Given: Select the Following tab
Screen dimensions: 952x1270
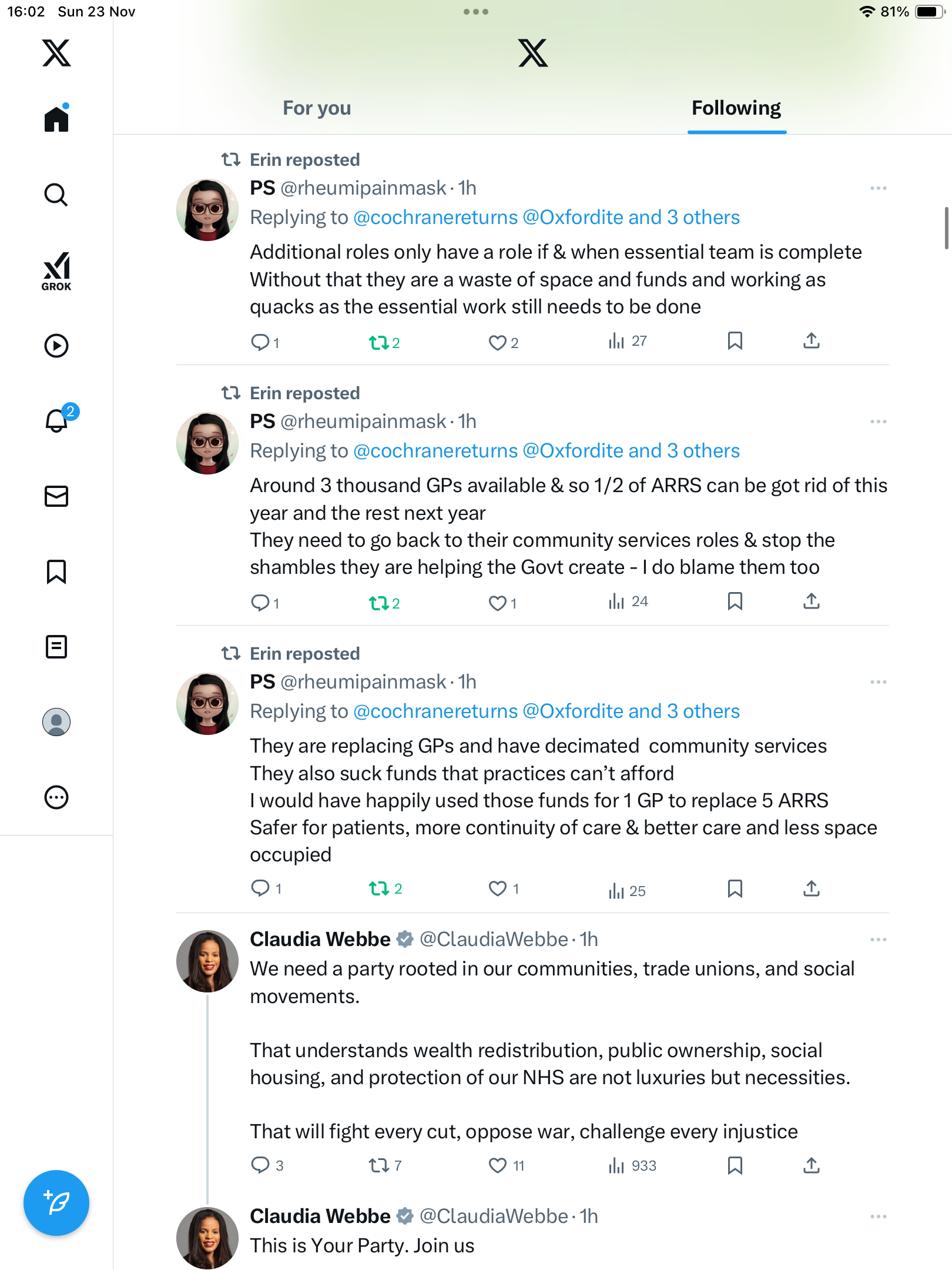Looking at the screenshot, I should click(x=736, y=108).
